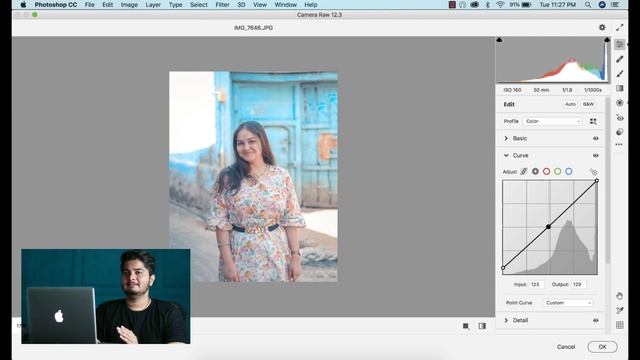640x360 pixels.
Task: Open the 3D menu
Action: [x=241, y=5]
